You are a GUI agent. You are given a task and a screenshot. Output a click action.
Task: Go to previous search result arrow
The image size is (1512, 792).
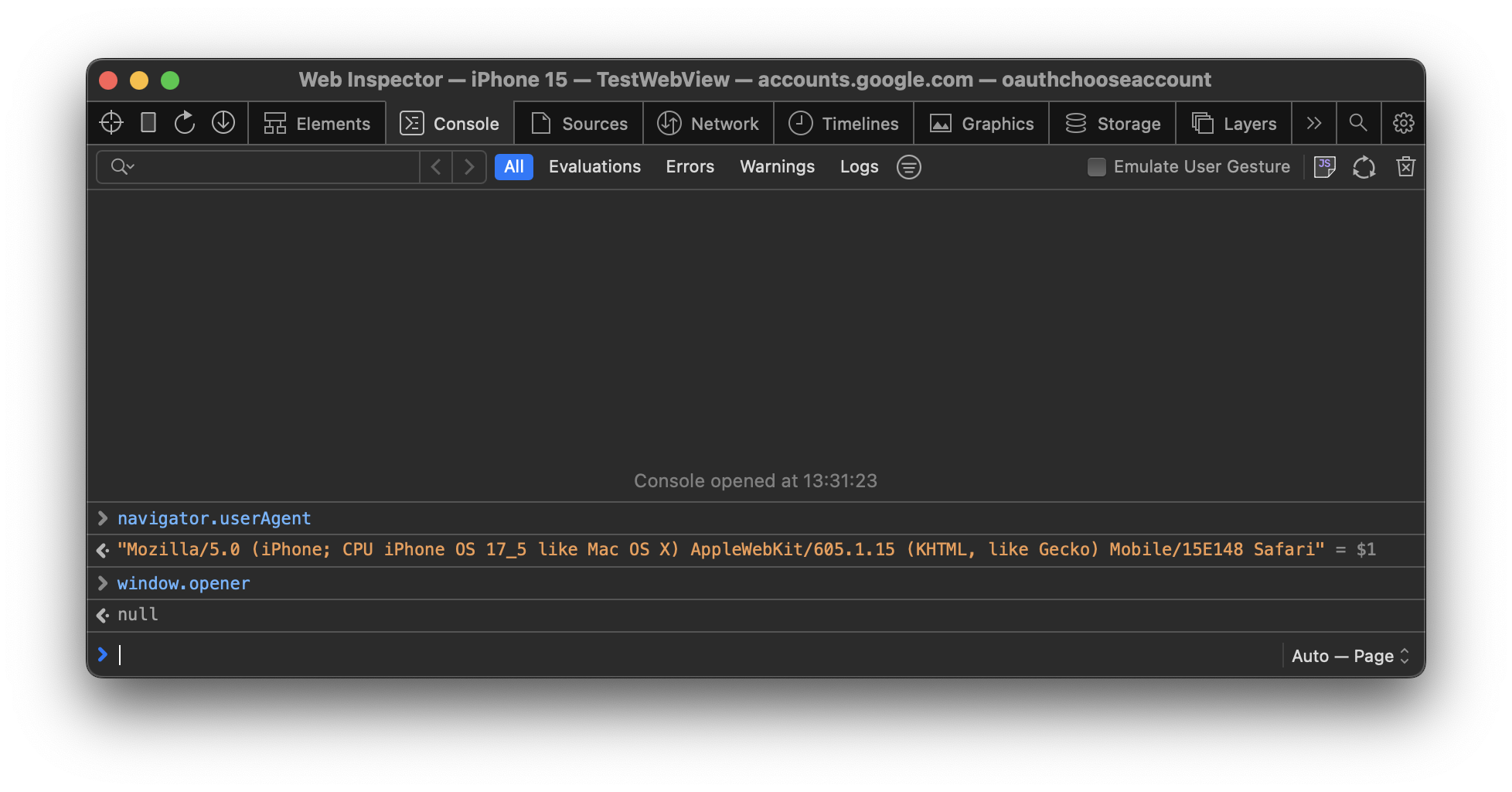point(436,166)
